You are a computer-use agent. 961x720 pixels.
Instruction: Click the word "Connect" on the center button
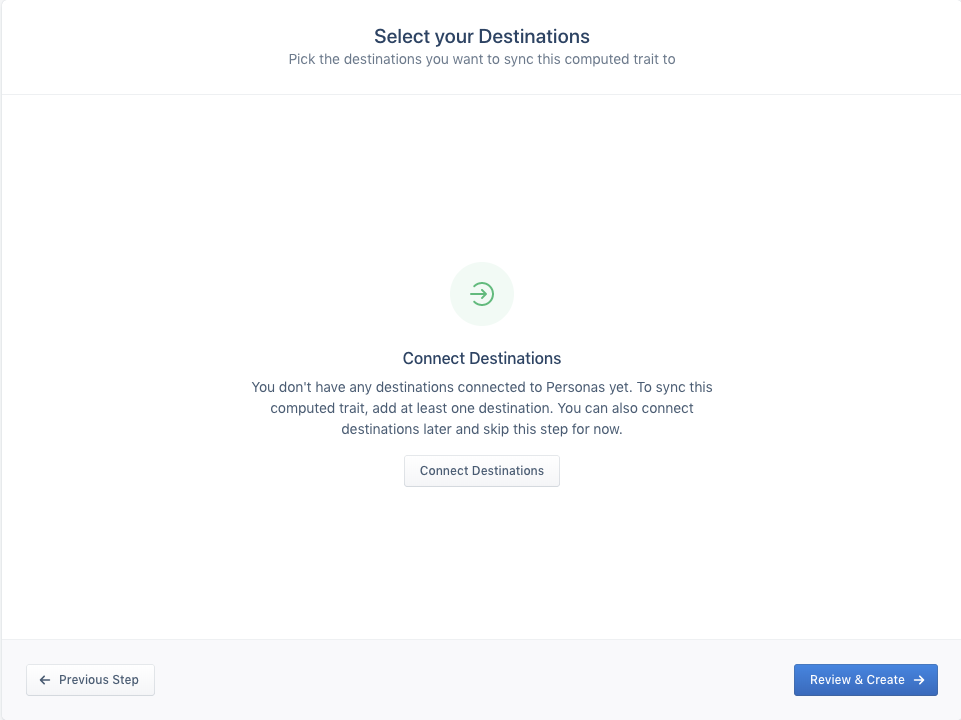pos(443,471)
